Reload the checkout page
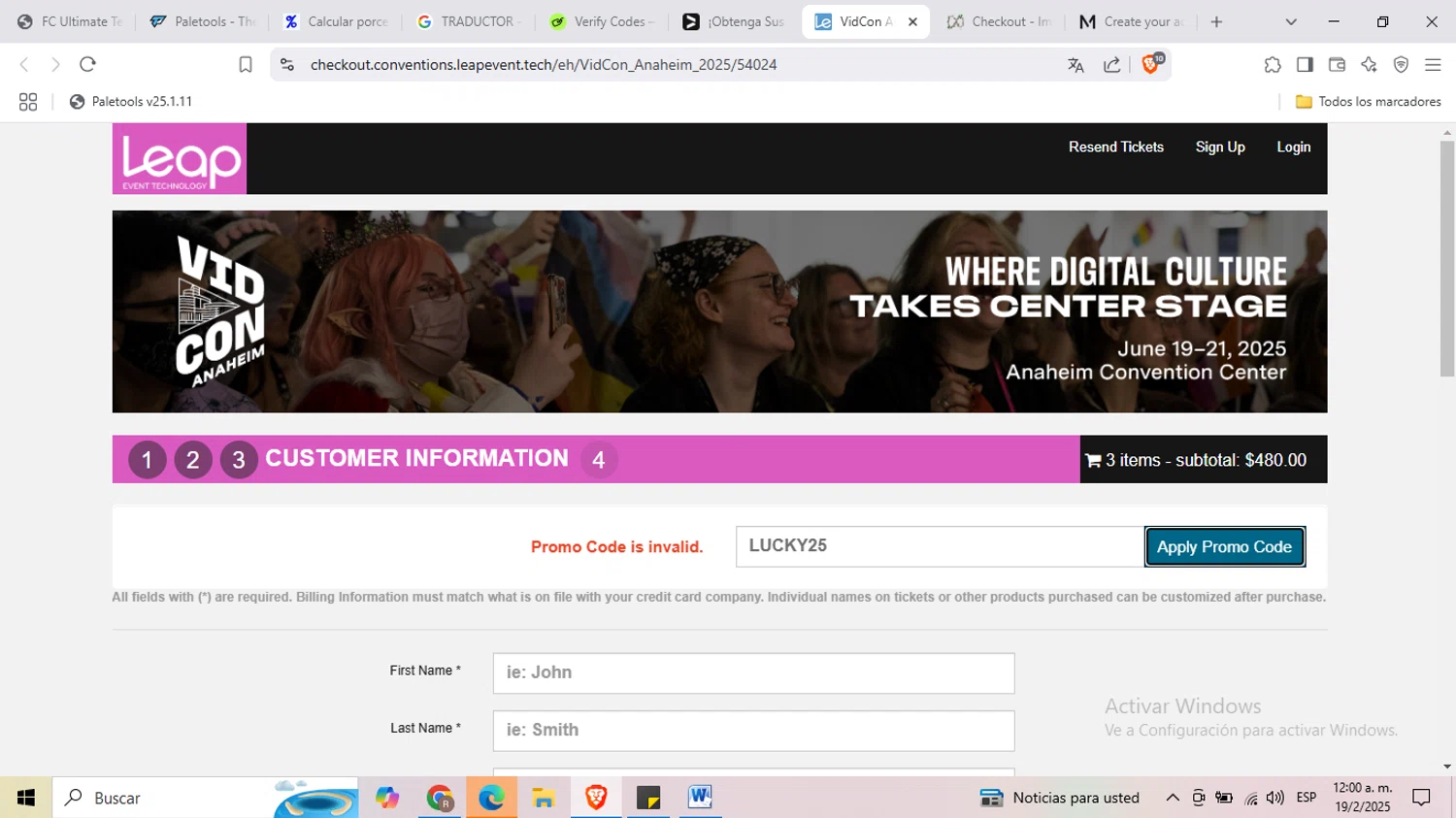The image size is (1456, 818). pos(87,64)
